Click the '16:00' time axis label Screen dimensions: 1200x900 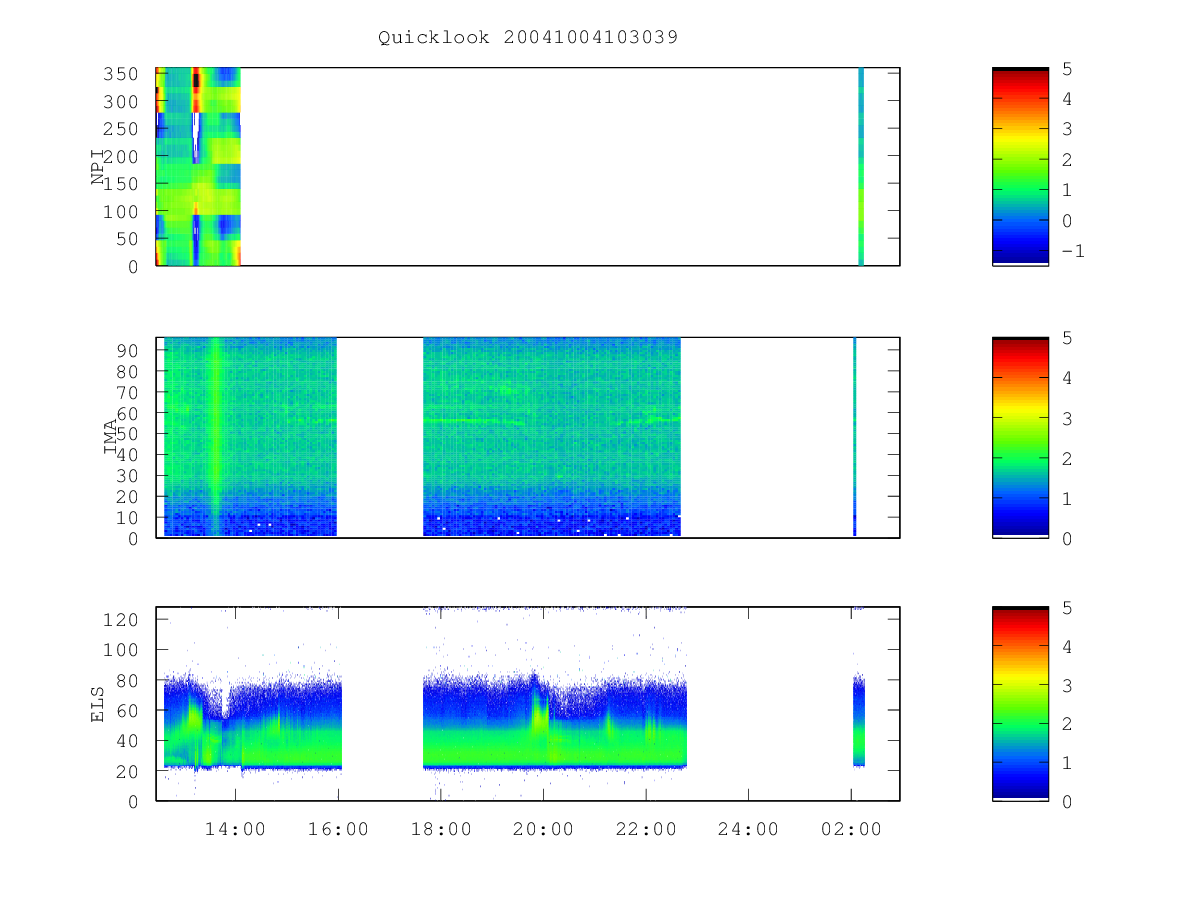pyautogui.click(x=338, y=829)
